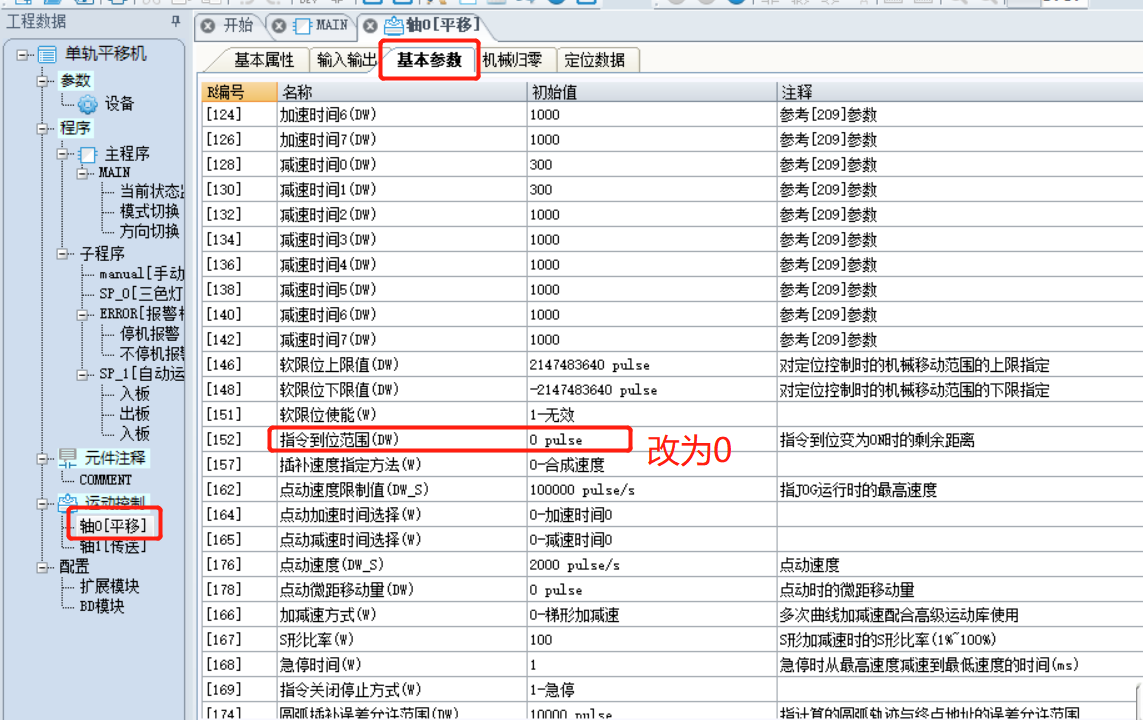Select 轴0[平移] in the project tree

pos(113,526)
